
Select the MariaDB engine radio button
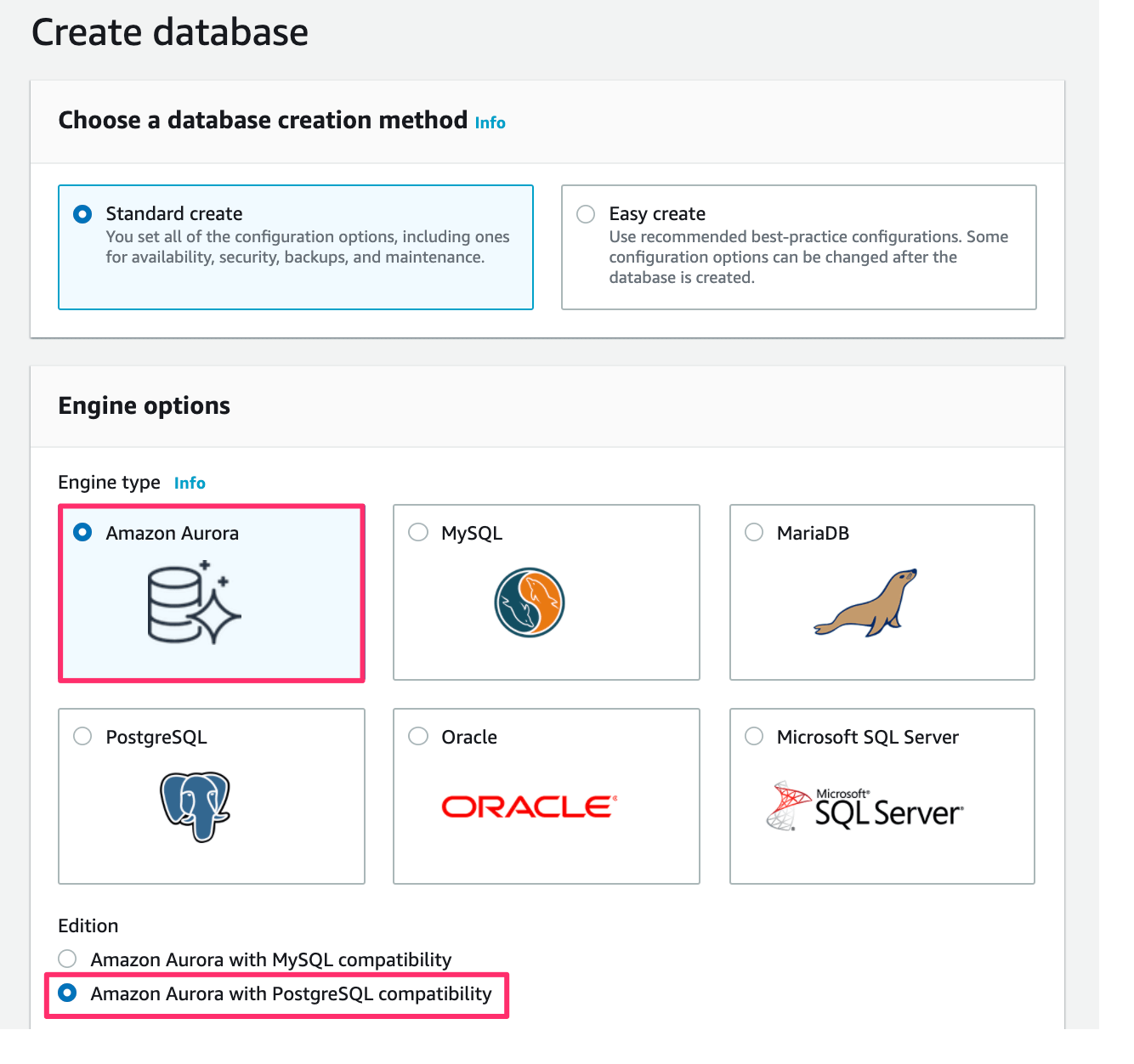(753, 532)
